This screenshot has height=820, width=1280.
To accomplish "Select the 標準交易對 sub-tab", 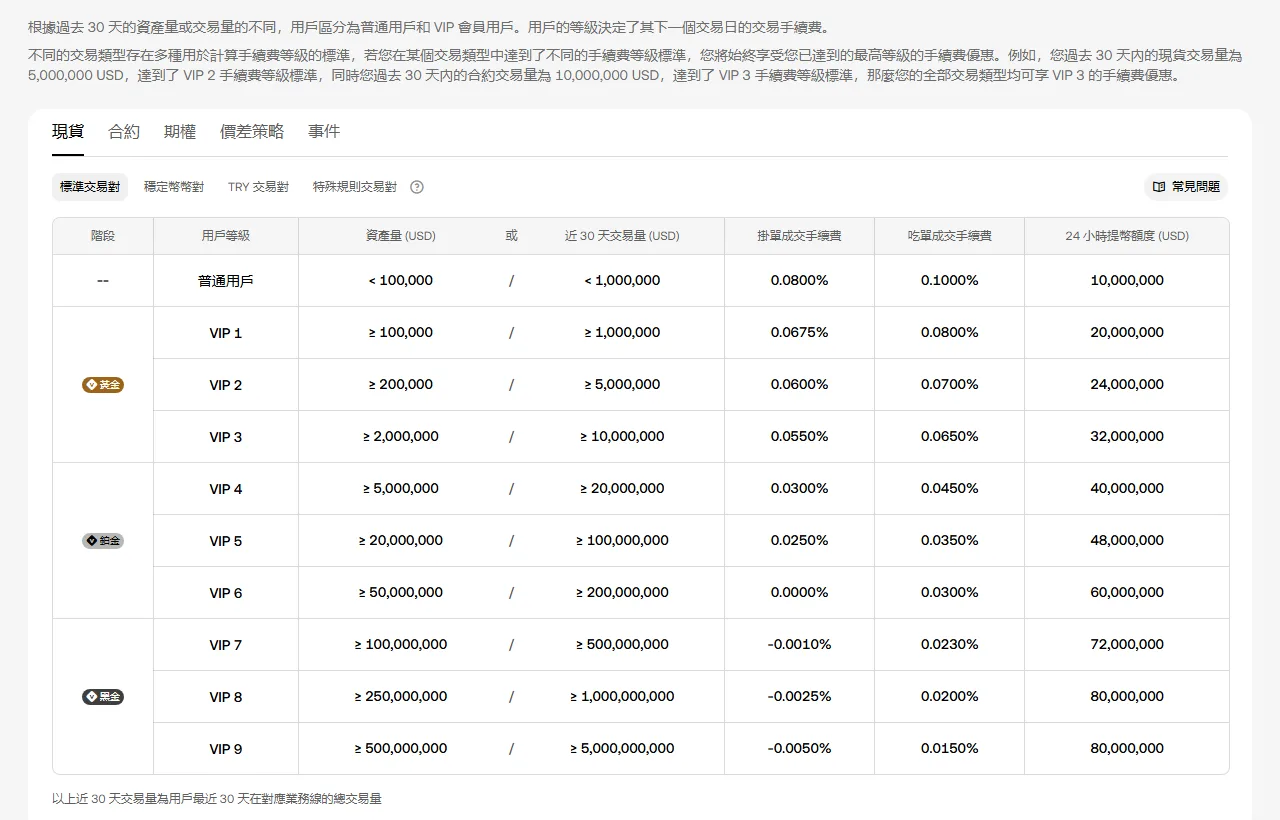I will (x=90, y=187).
